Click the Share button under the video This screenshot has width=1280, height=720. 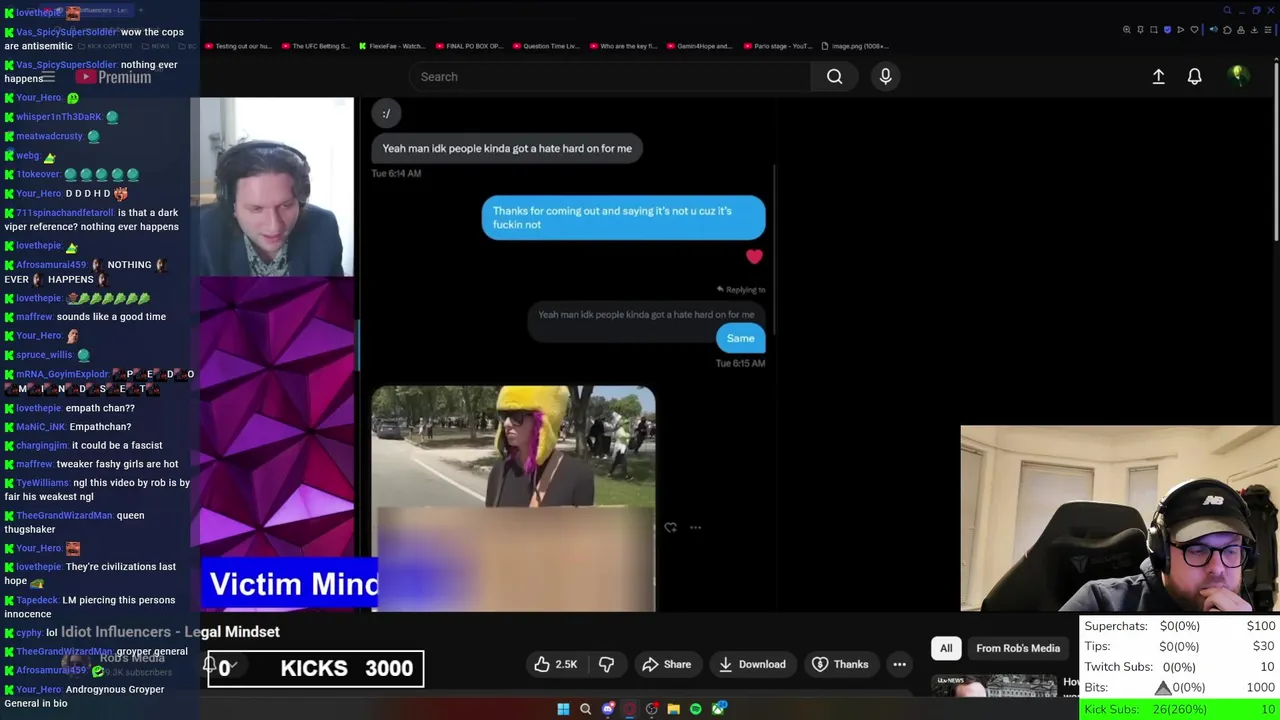coord(667,664)
